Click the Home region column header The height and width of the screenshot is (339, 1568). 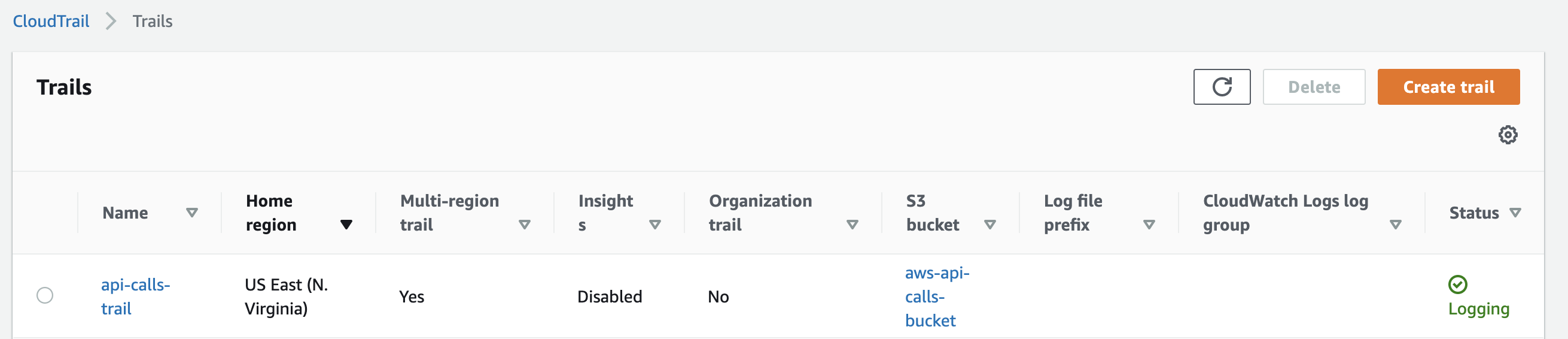tap(271, 213)
